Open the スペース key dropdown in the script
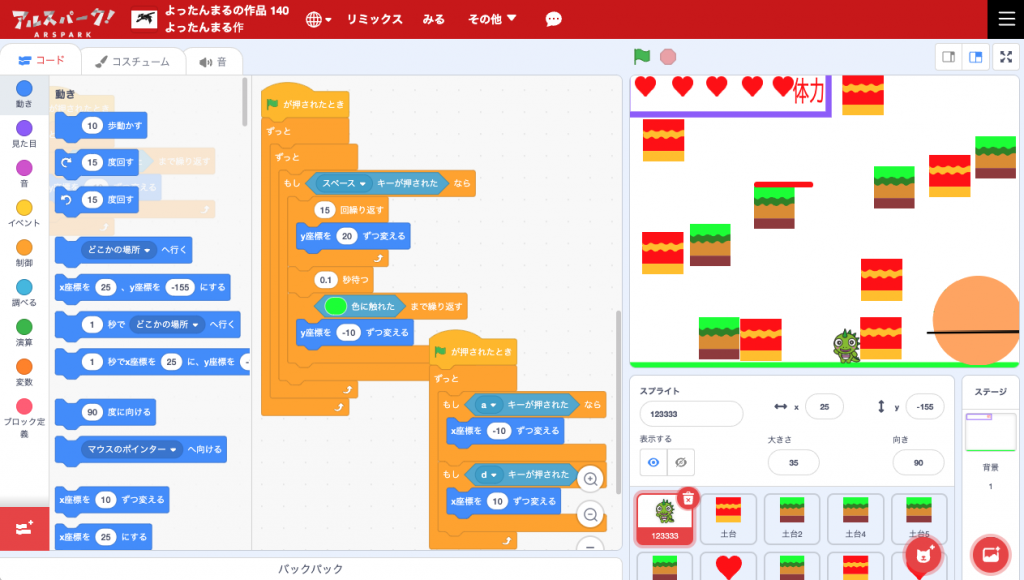 pyautogui.click(x=344, y=184)
